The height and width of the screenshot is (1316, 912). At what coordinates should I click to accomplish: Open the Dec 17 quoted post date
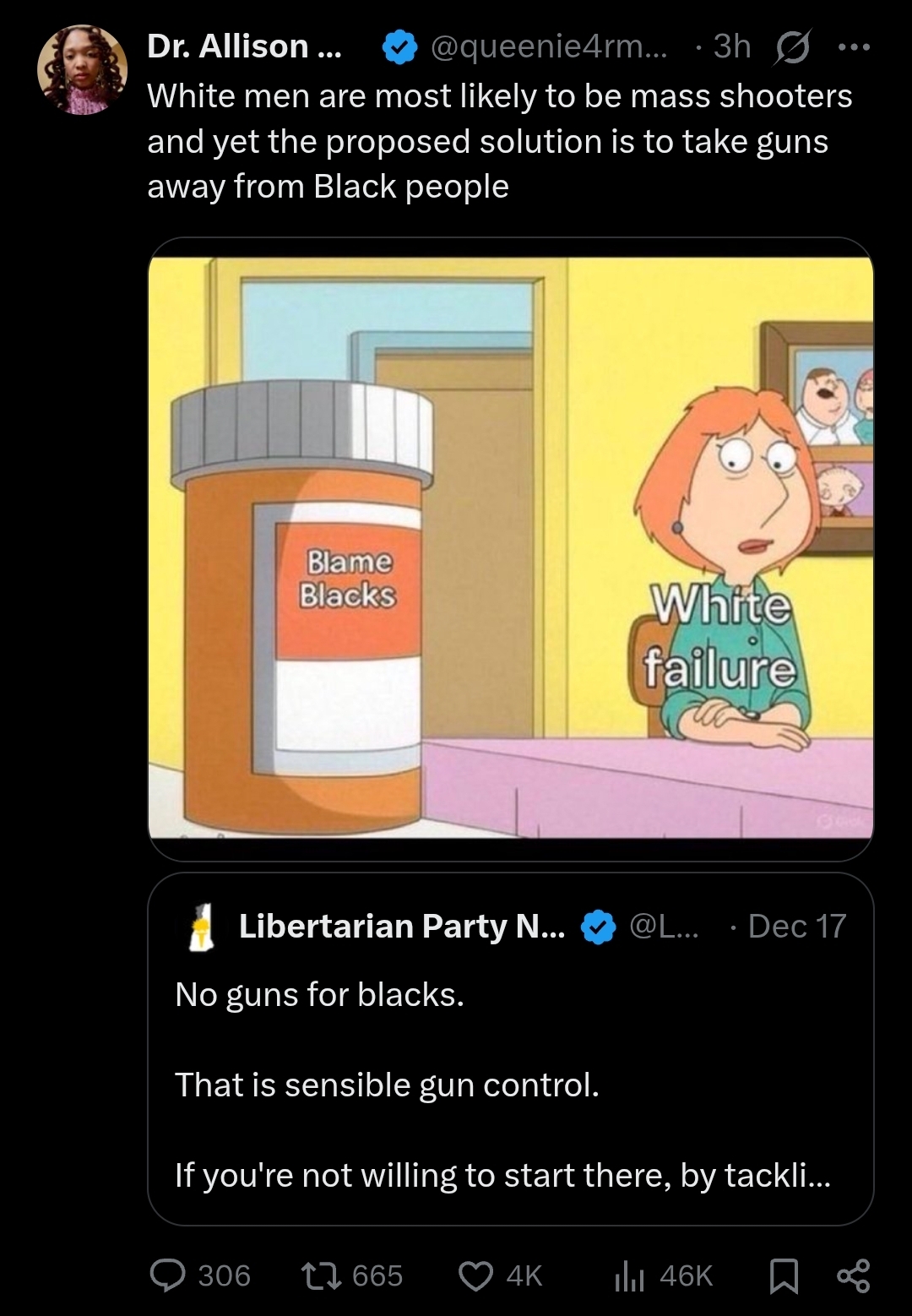tap(797, 926)
